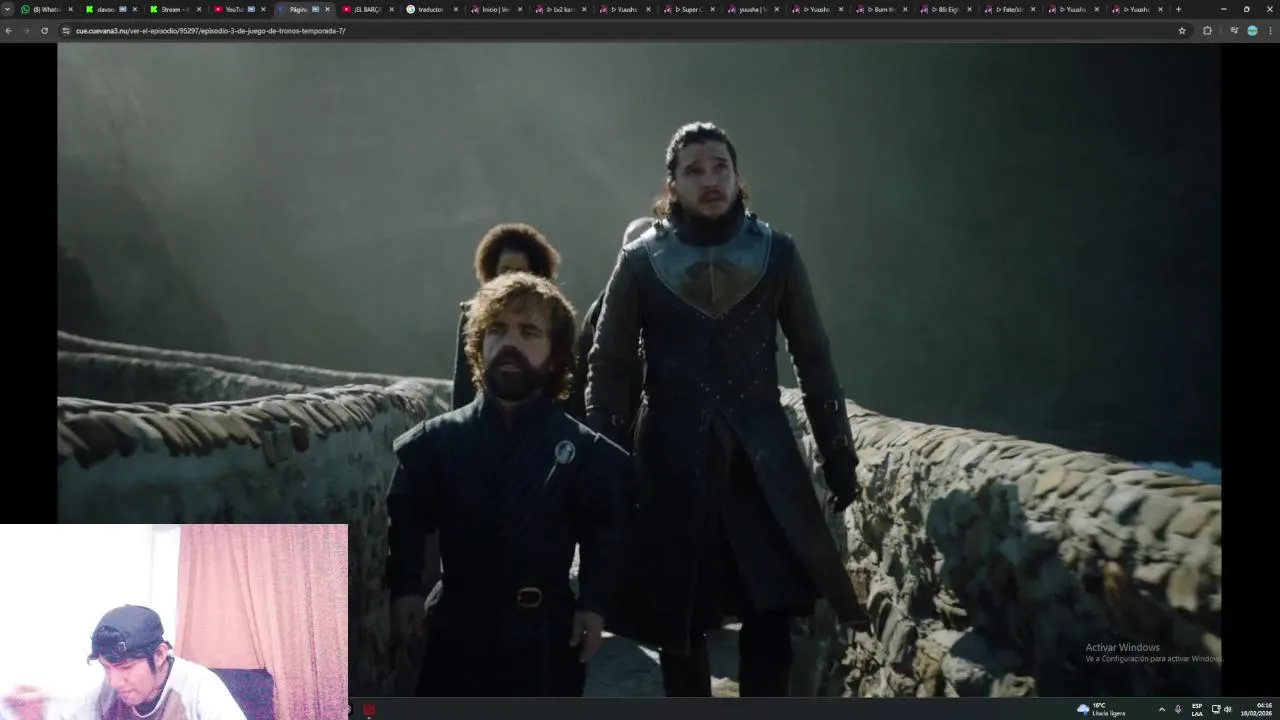Screen dimensions: 1280x720
Task: Close the 'Fate/st' tab
Action: click(x=1032, y=9)
